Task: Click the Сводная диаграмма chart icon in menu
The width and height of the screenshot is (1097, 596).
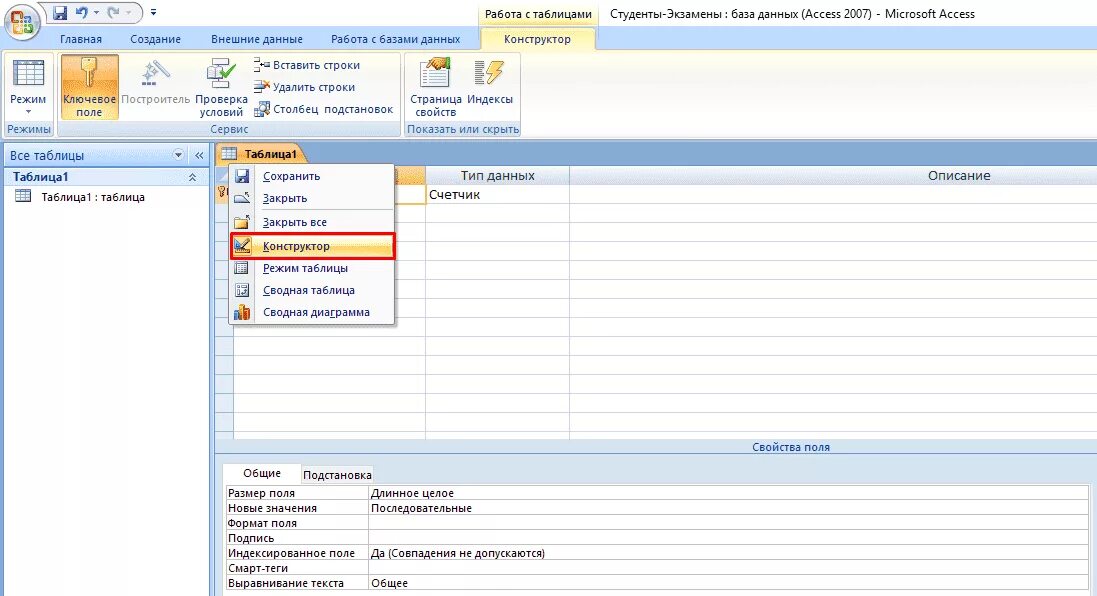Action: tap(242, 313)
